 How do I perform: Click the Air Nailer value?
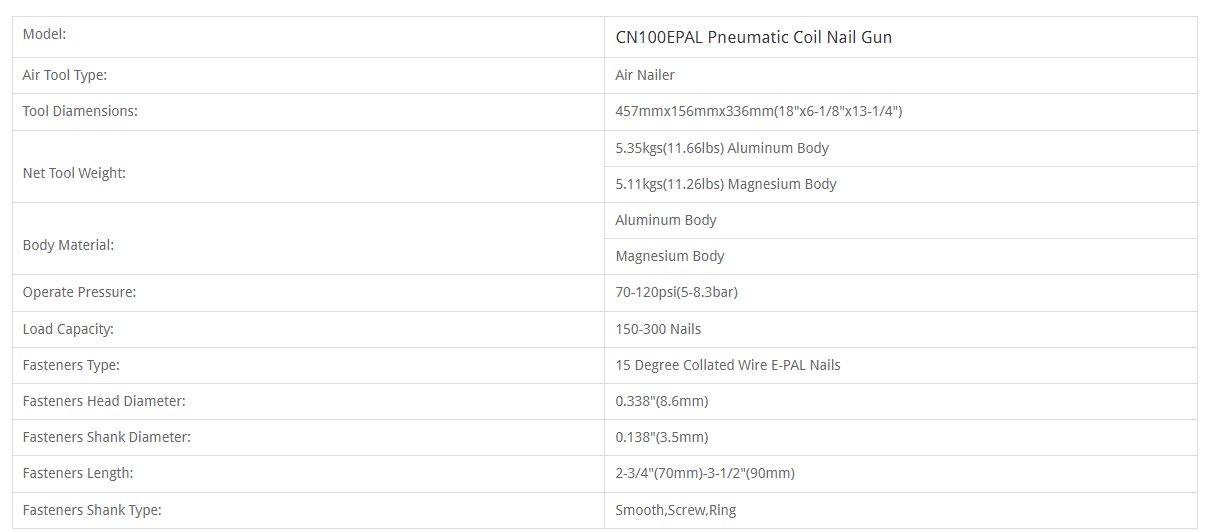[645, 75]
